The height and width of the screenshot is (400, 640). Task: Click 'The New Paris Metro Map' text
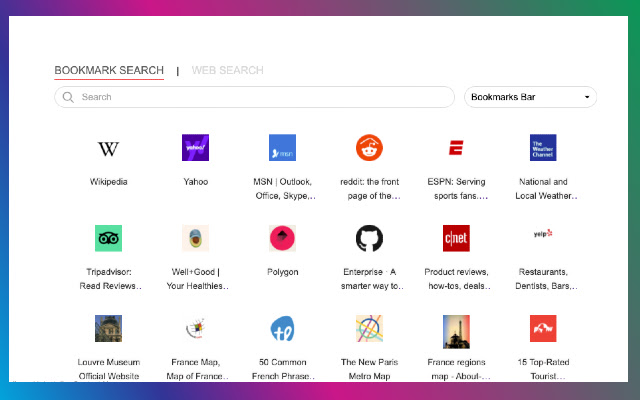click(369, 369)
